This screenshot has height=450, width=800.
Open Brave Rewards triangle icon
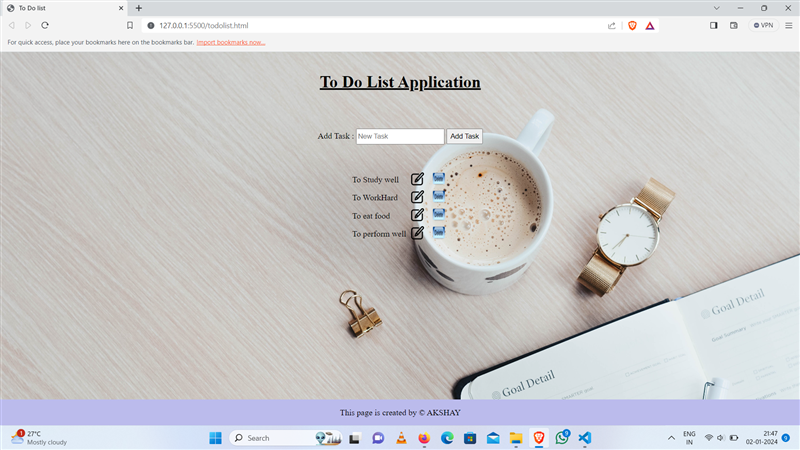(x=649, y=26)
